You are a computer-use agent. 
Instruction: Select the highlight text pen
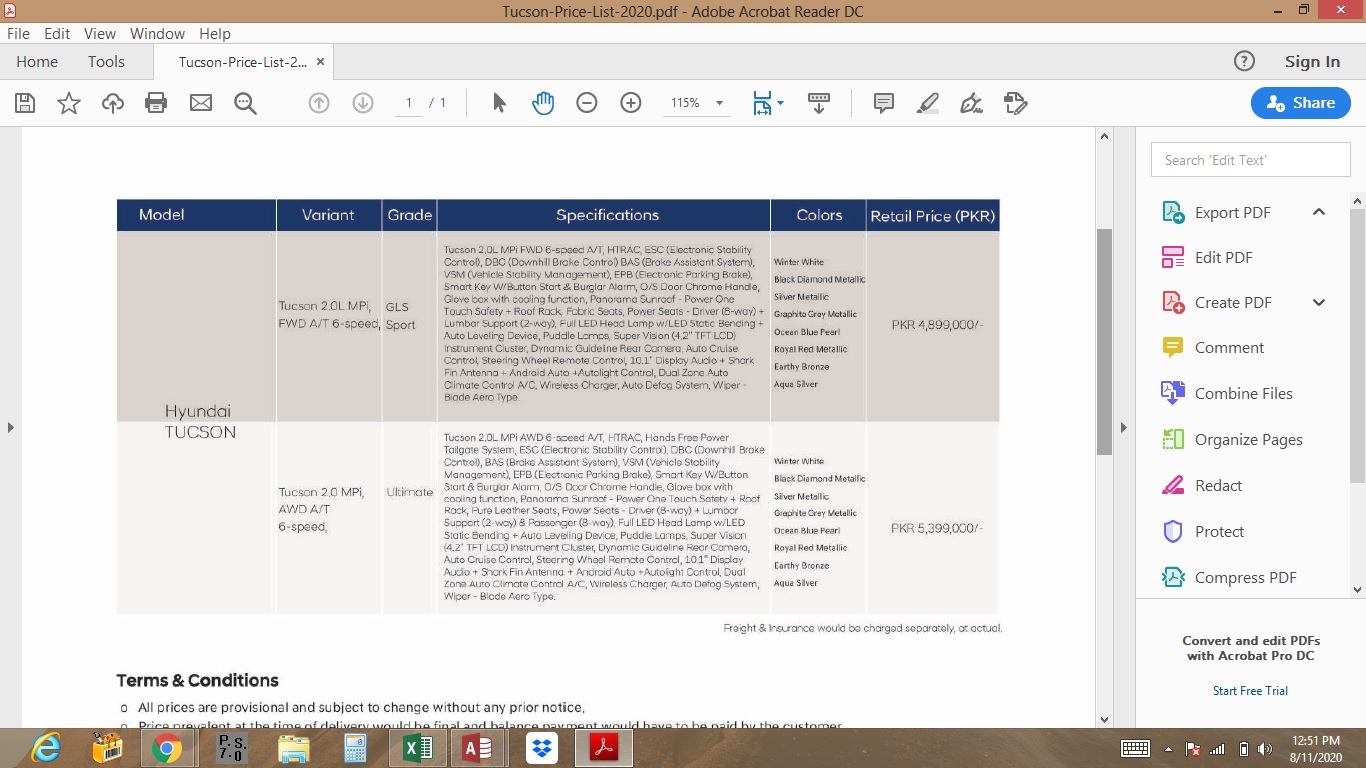pos(928,103)
